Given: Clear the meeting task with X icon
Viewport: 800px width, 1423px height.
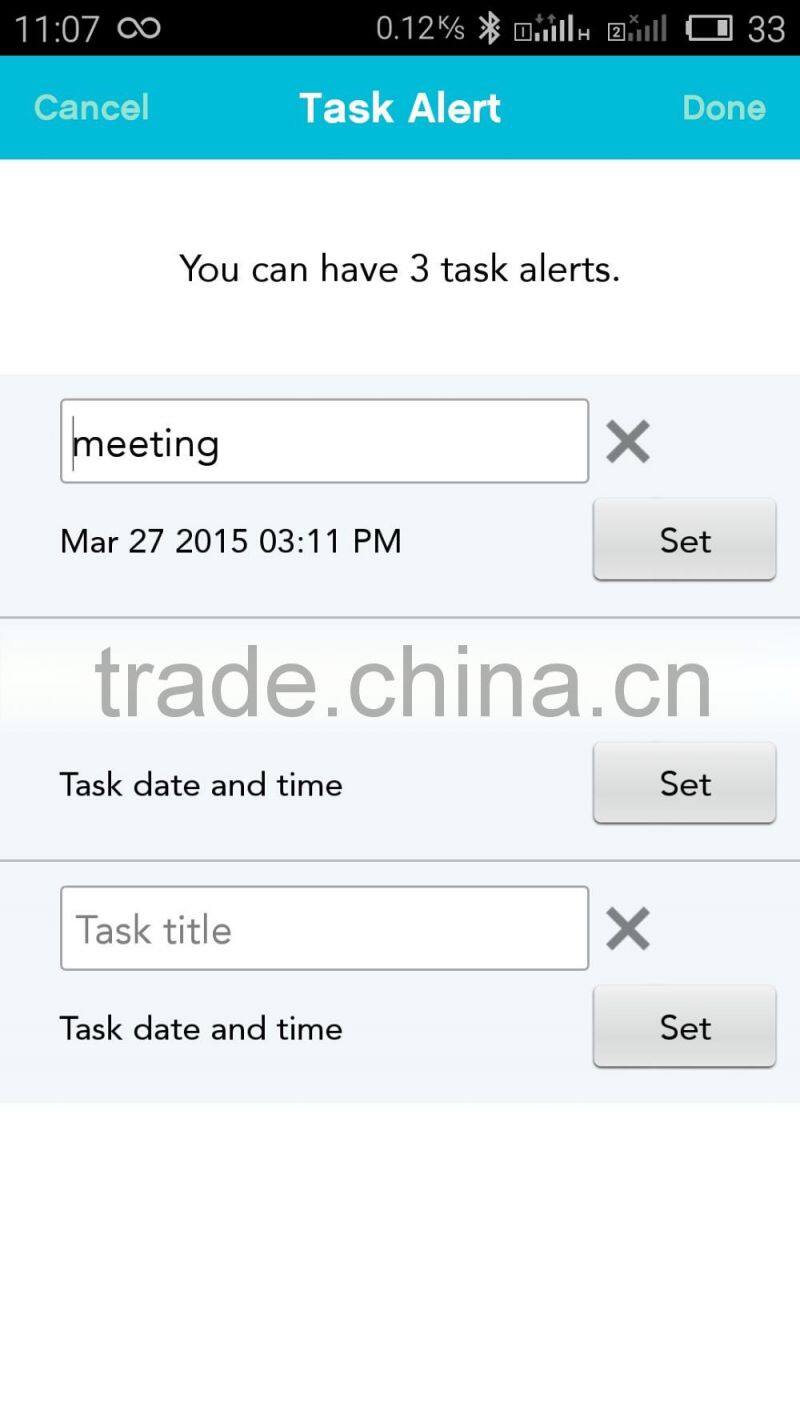Looking at the screenshot, I should 628,442.
